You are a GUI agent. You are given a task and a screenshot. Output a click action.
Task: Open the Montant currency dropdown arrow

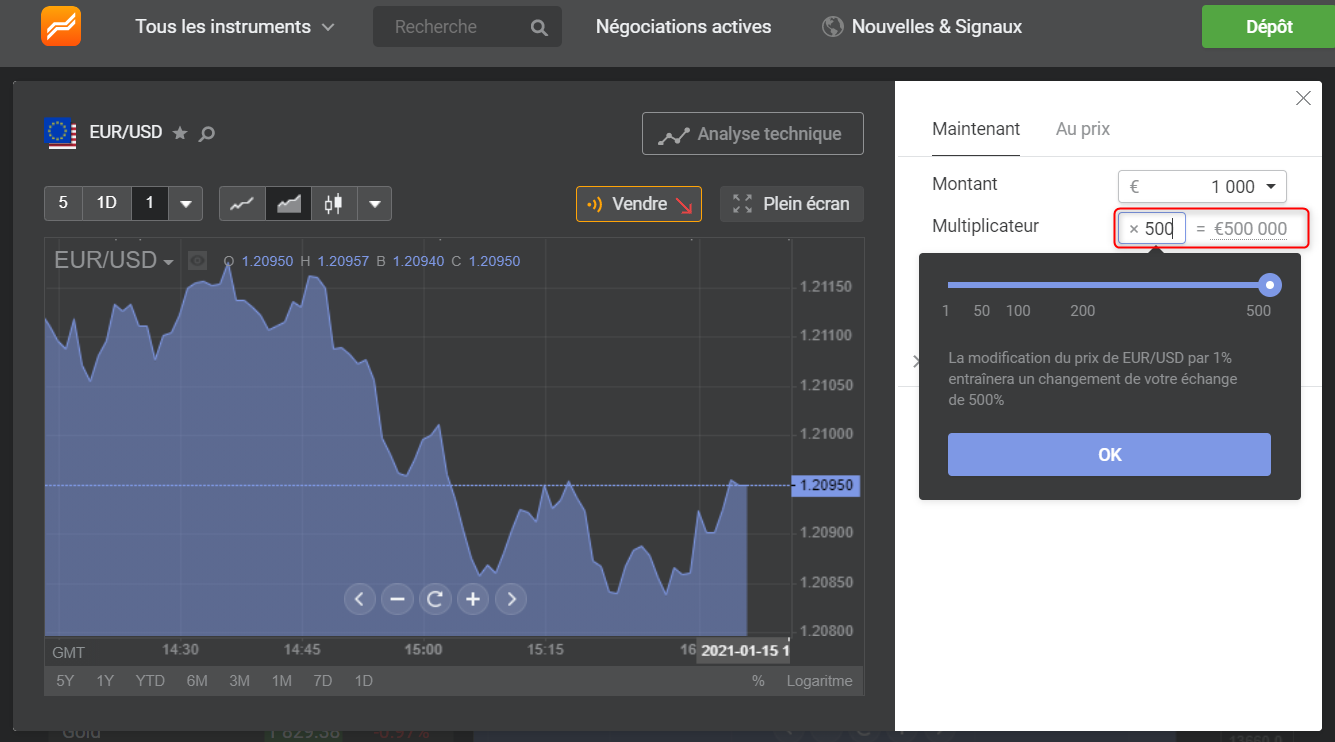pyautogui.click(x=1268, y=186)
